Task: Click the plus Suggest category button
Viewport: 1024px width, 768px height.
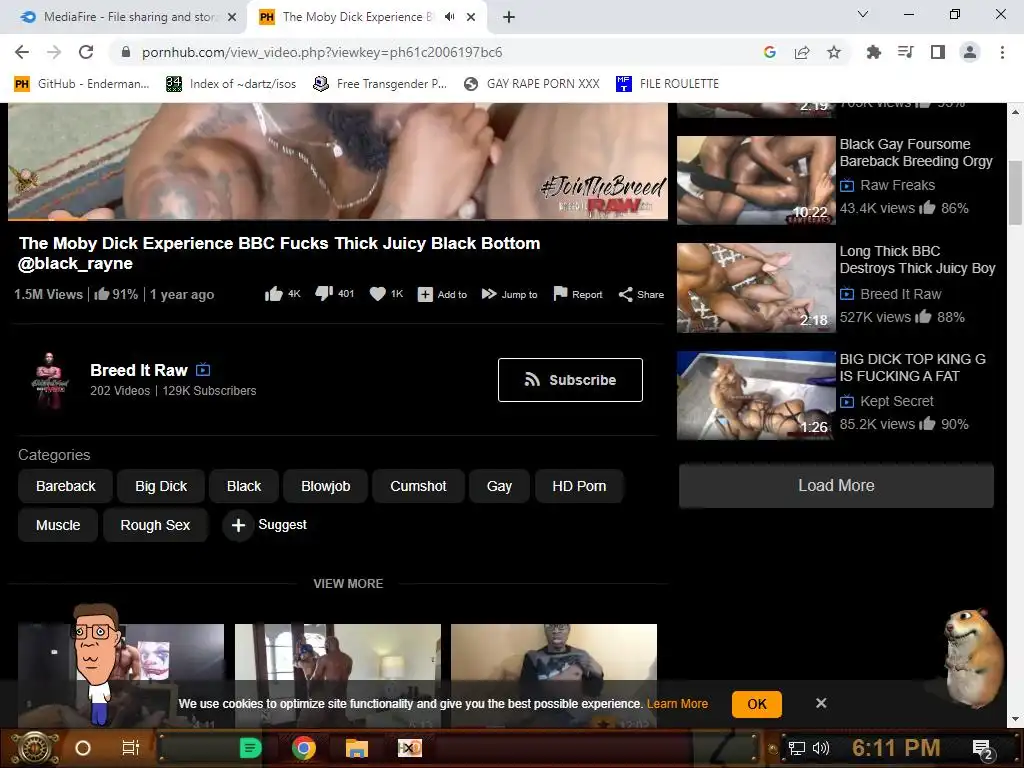Action: (238, 525)
